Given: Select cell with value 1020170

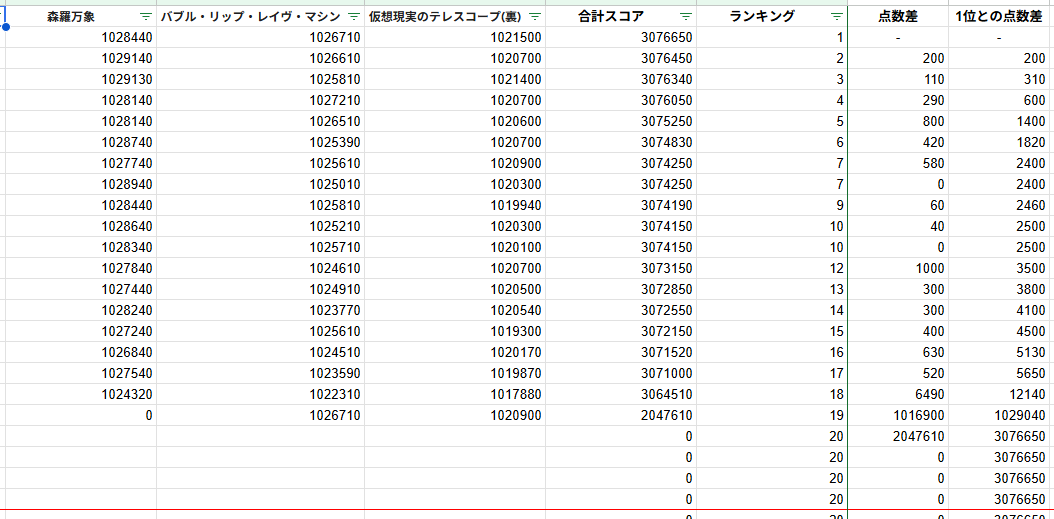Looking at the screenshot, I should (455, 352).
